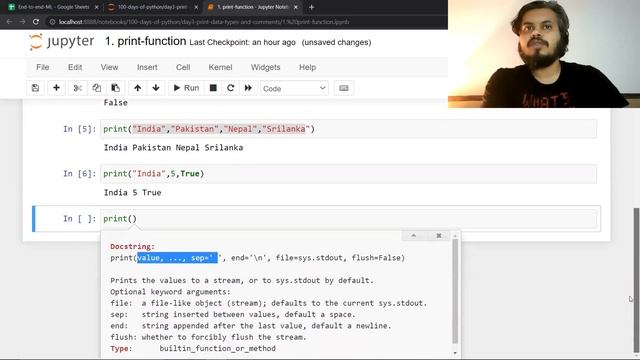The image size is (640, 360).
Task: Click the builtin_function_or_method type text
Action: point(218,349)
